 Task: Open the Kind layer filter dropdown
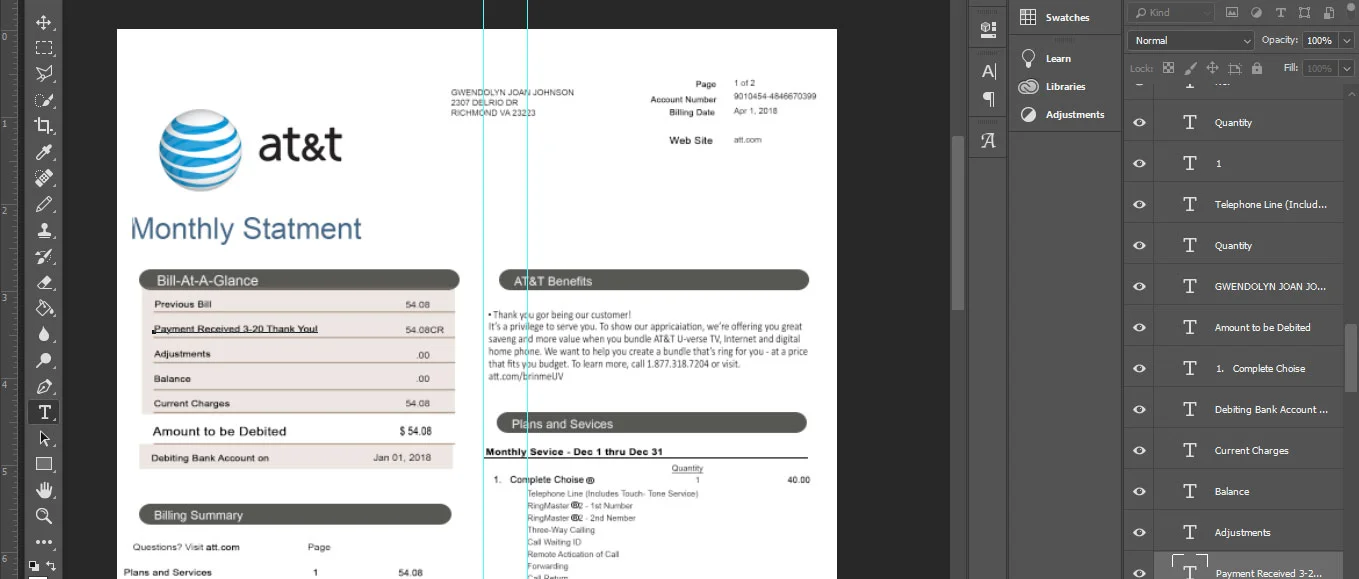click(x=1170, y=12)
